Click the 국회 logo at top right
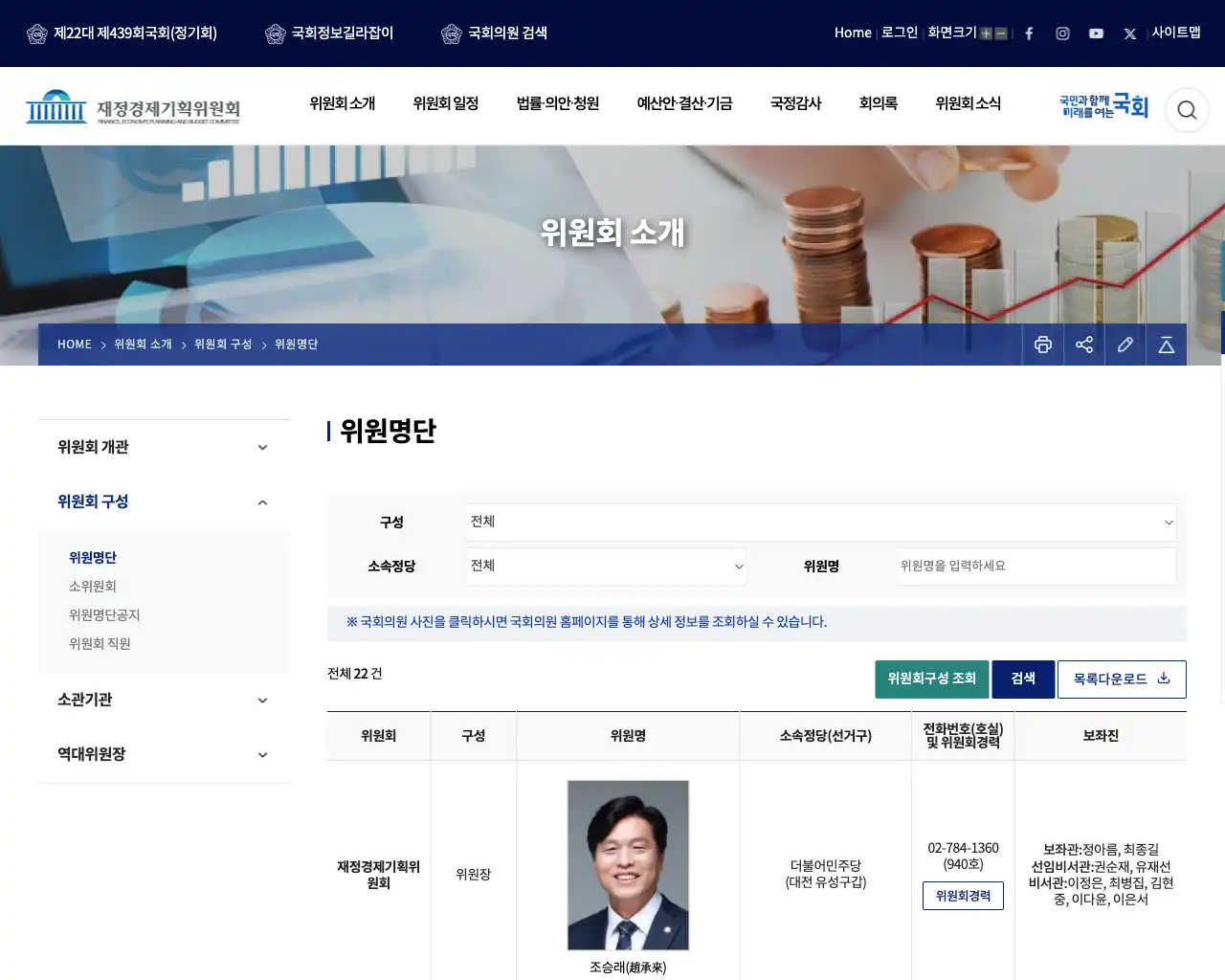Image resolution: width=1225 pixels, height=980 pixels. [1103, 106]
